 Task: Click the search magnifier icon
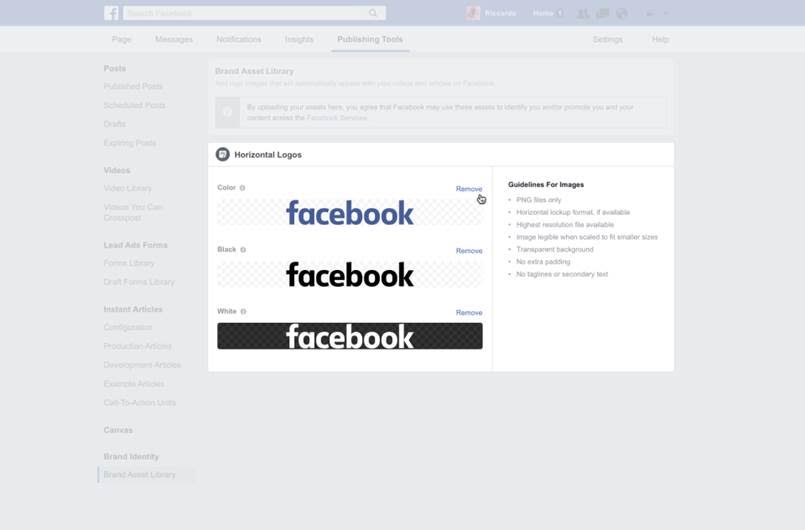coord(373,13)
